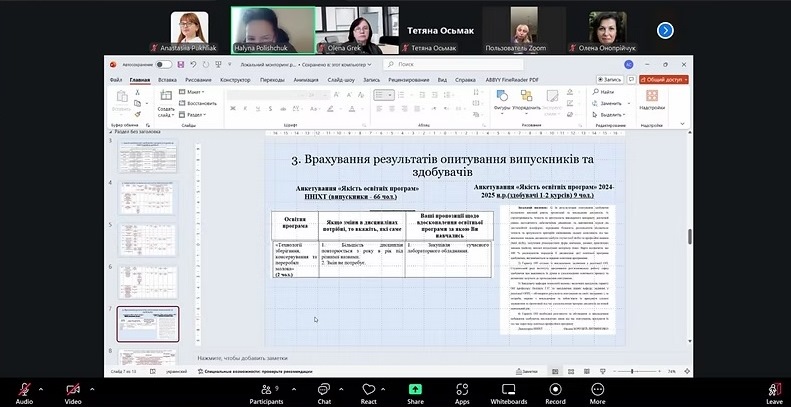Click the React heart icon
Image resolution: width=791 pixels, height=407 pixels.
[x=368, y=388]
